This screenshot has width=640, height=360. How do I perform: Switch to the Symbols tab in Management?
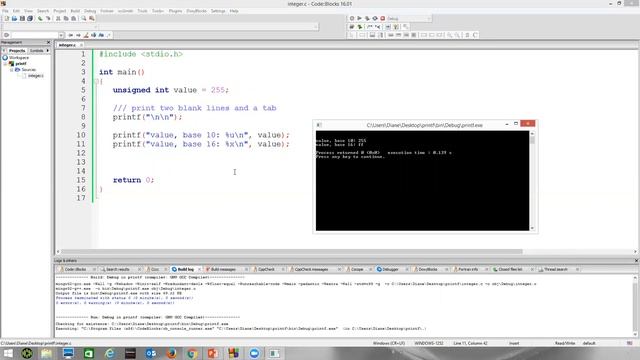[36, 51]
